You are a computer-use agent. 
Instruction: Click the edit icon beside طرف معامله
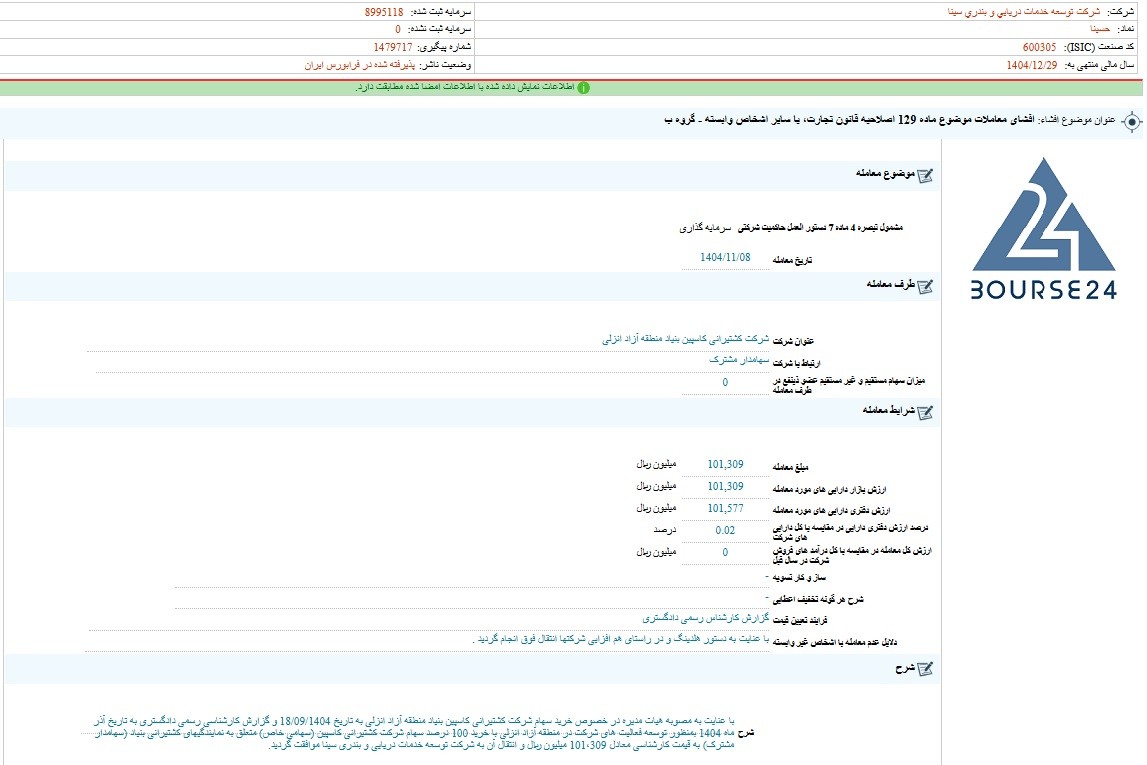(925, 286)
